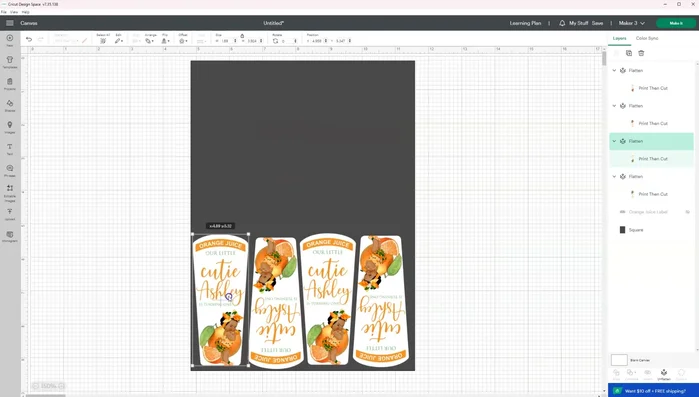Open the Phrases panel
This screenshot has width=699, height=397.
10,170
